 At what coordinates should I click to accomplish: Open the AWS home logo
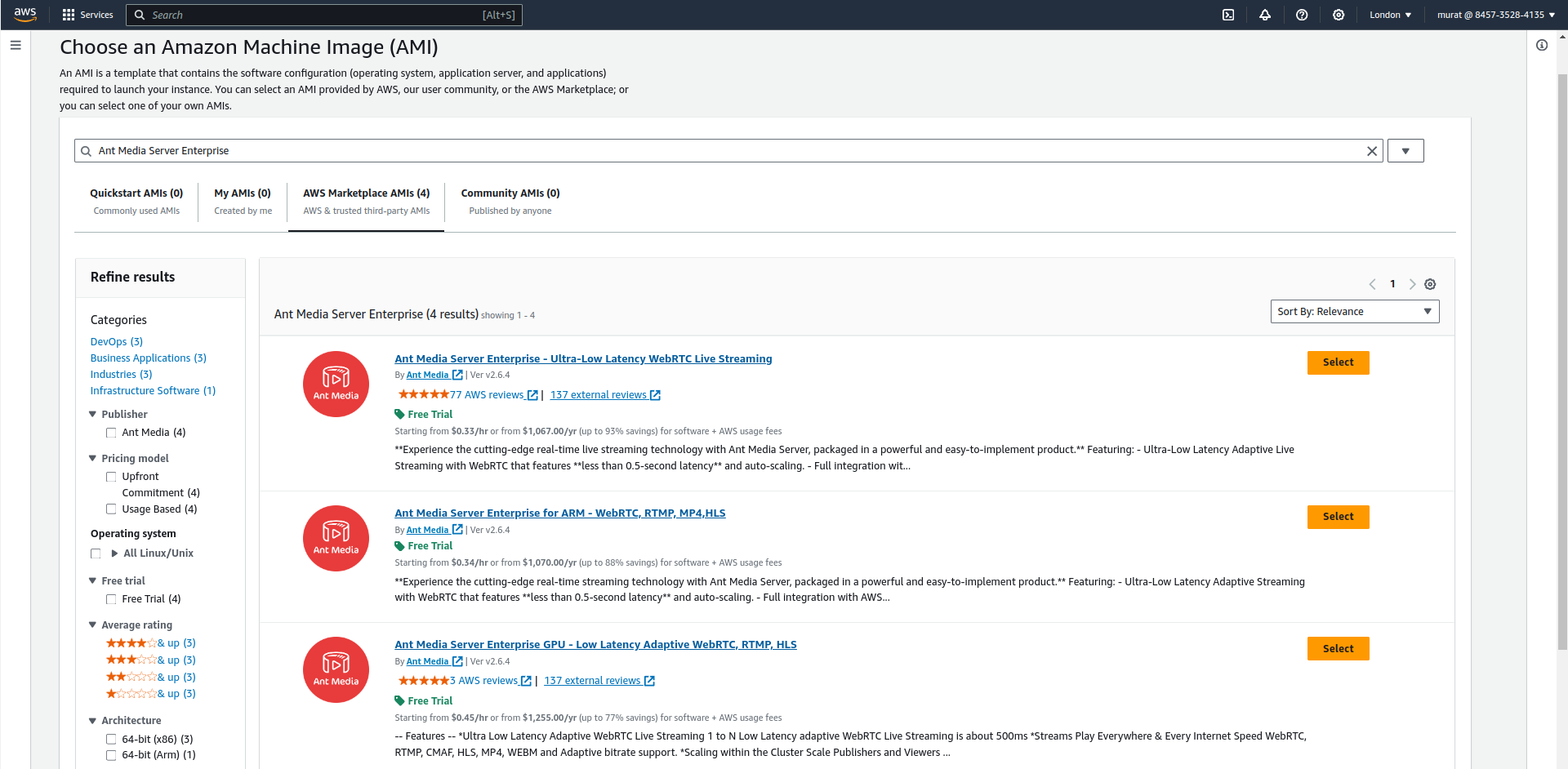pos(25,15)
